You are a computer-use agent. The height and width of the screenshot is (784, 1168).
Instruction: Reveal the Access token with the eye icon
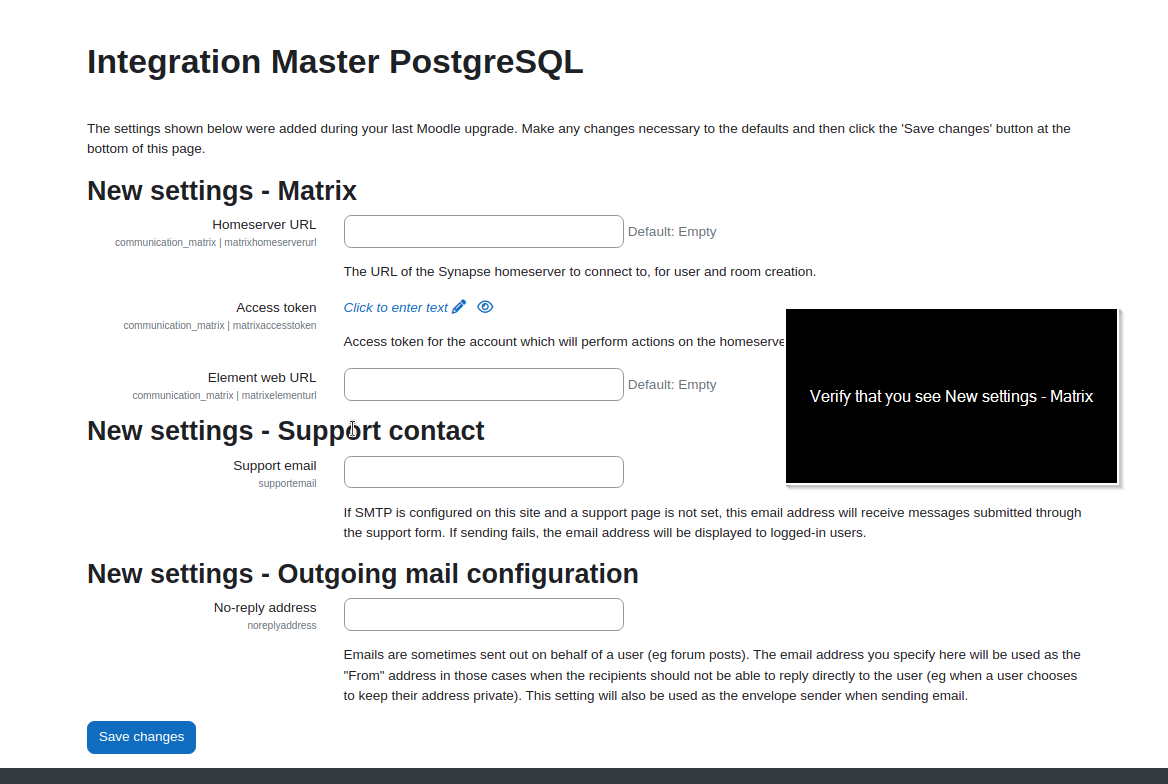coord(485,307)
